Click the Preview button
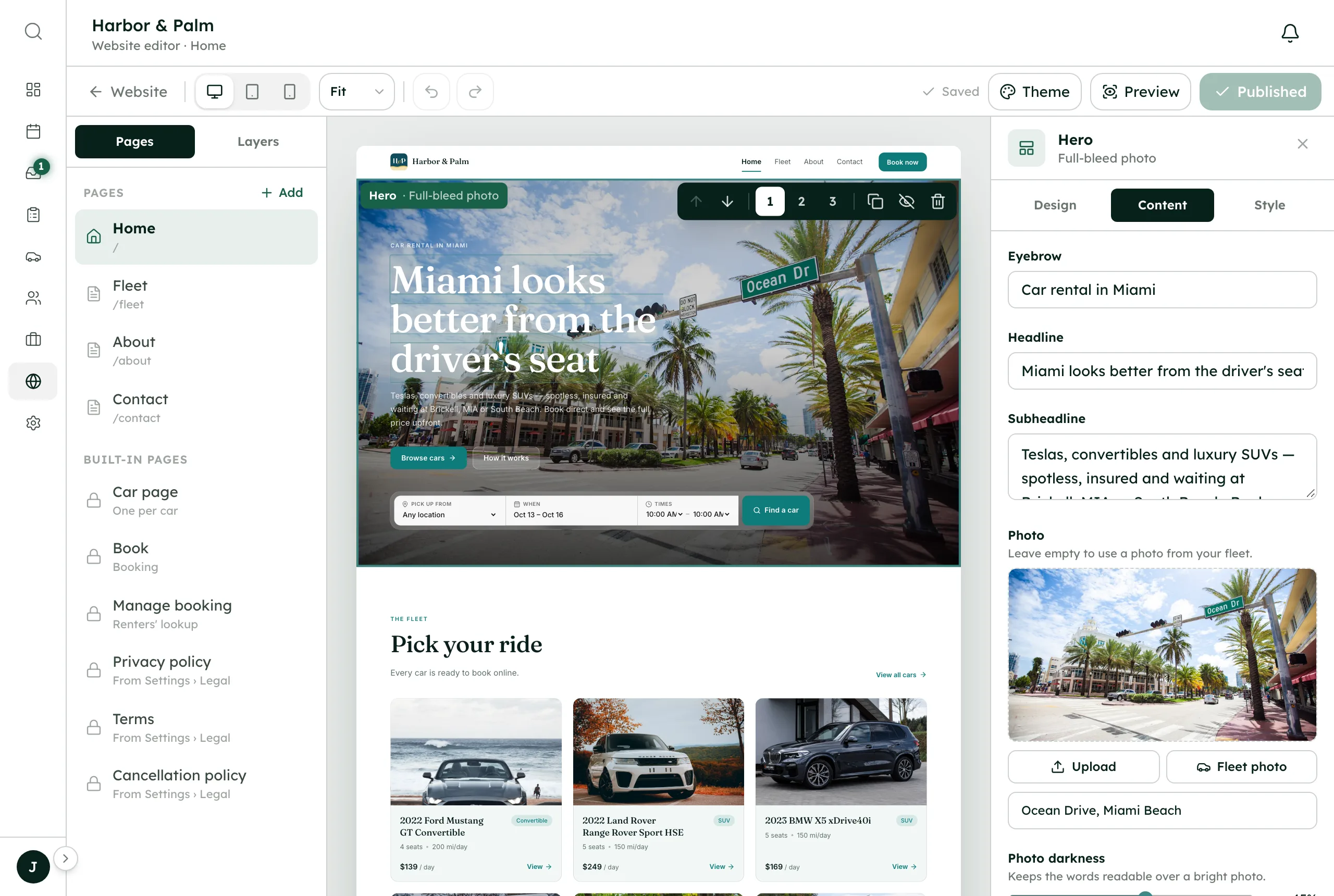Viewport: 1334px width, 896px height. [x=1140, y=92]
